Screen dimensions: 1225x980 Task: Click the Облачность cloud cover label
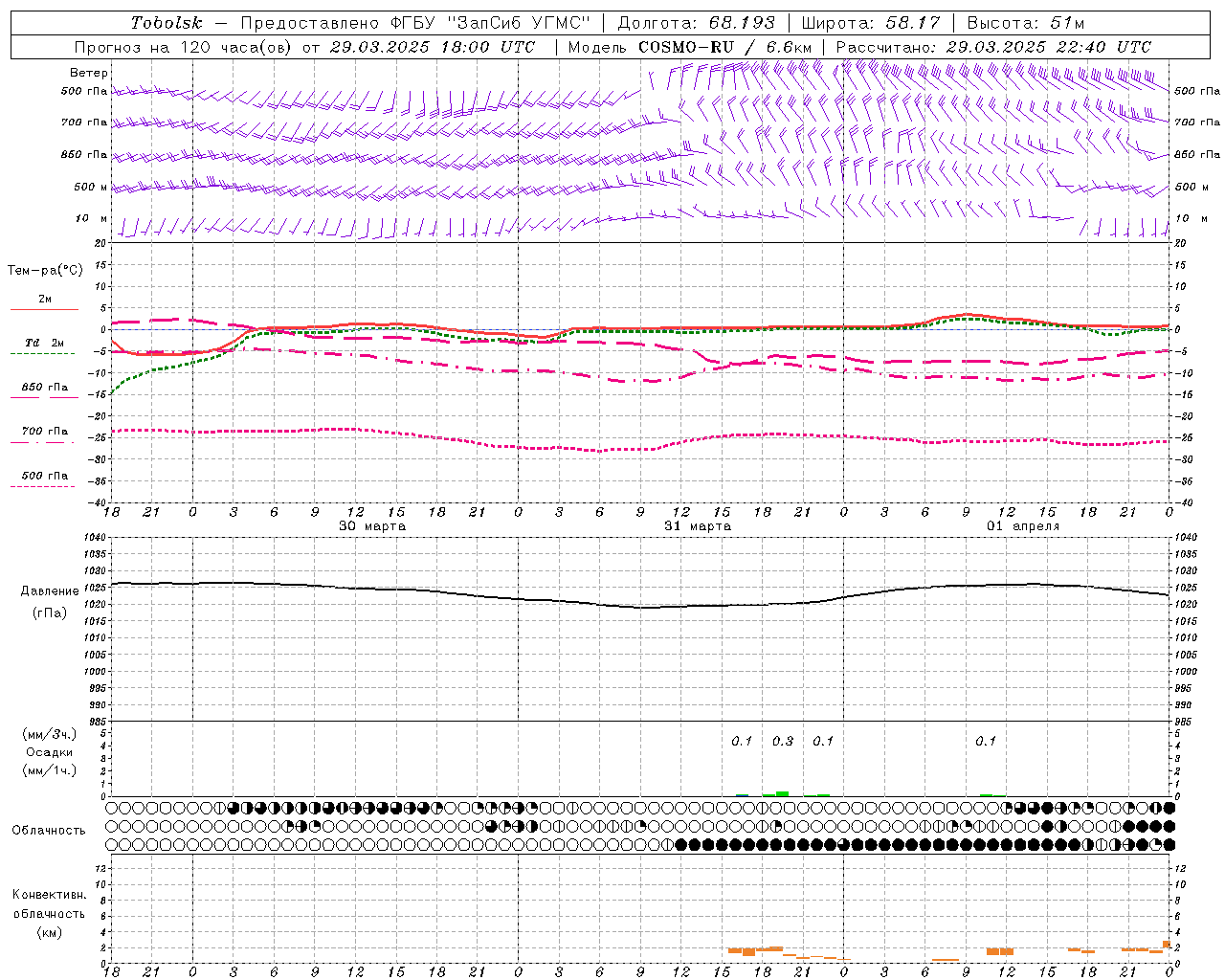(x=49, y=831)
